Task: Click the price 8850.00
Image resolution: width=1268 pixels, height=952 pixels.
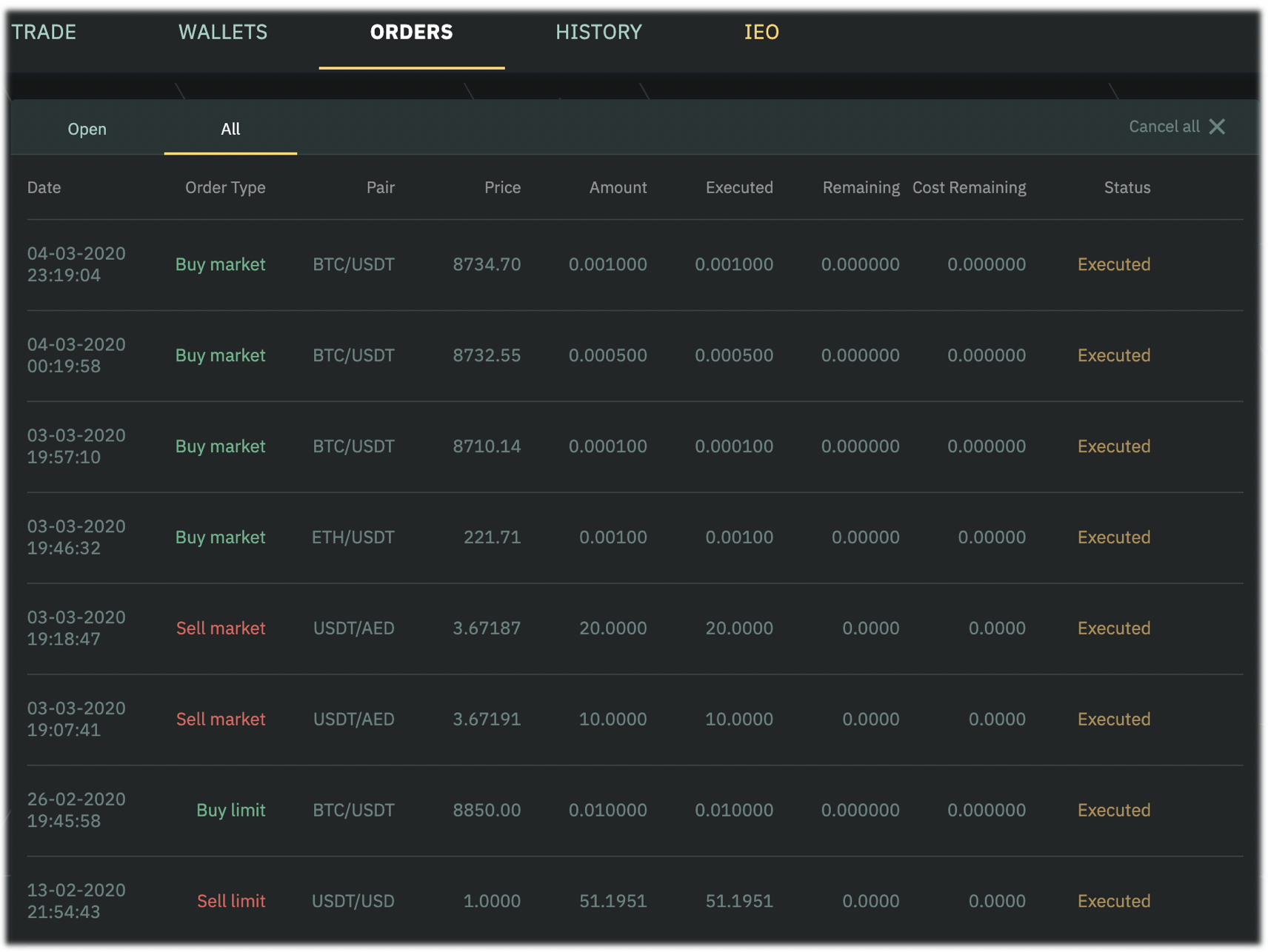Action: pos(487,810)
